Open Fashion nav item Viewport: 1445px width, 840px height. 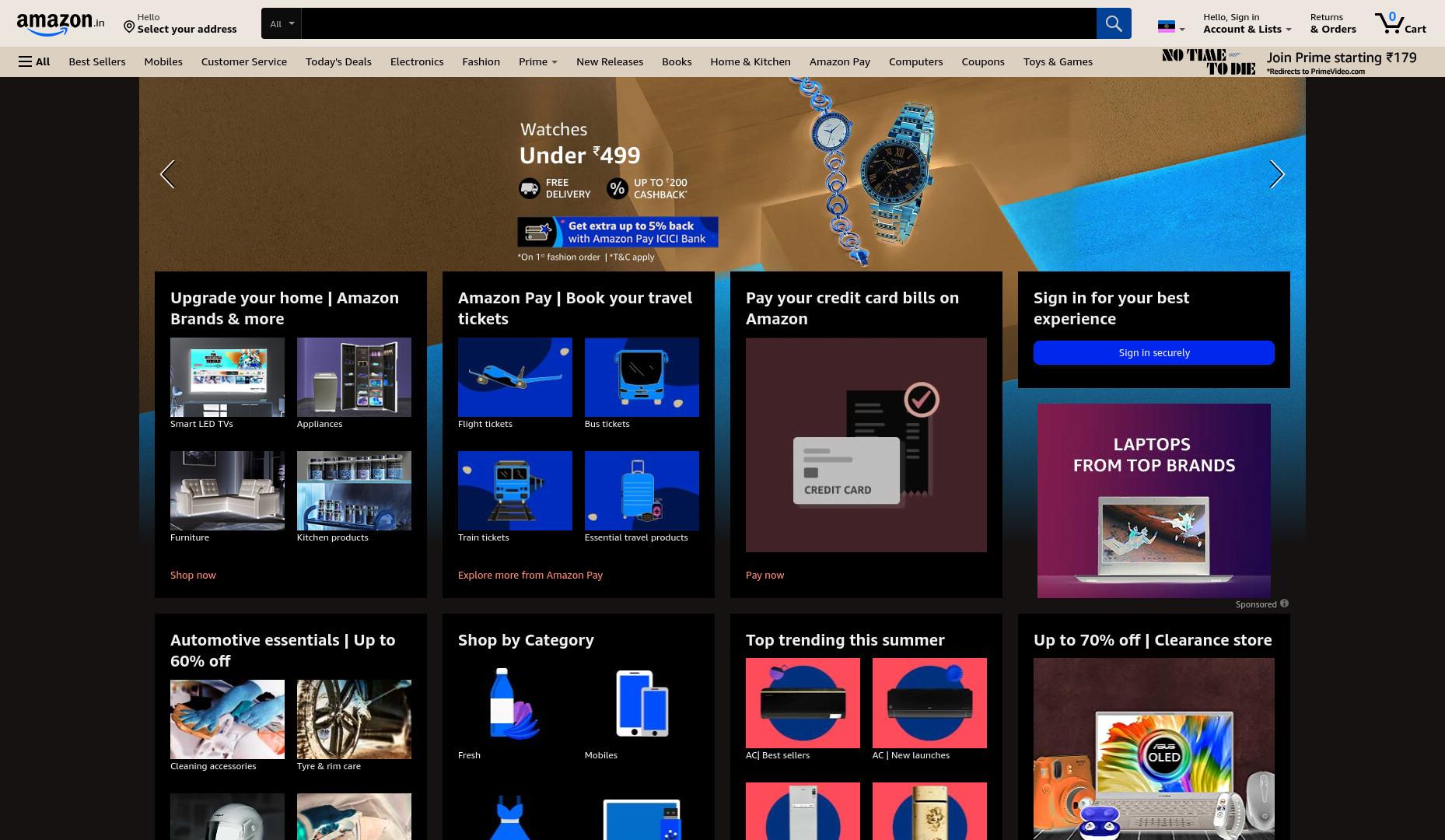pos(481,61)
